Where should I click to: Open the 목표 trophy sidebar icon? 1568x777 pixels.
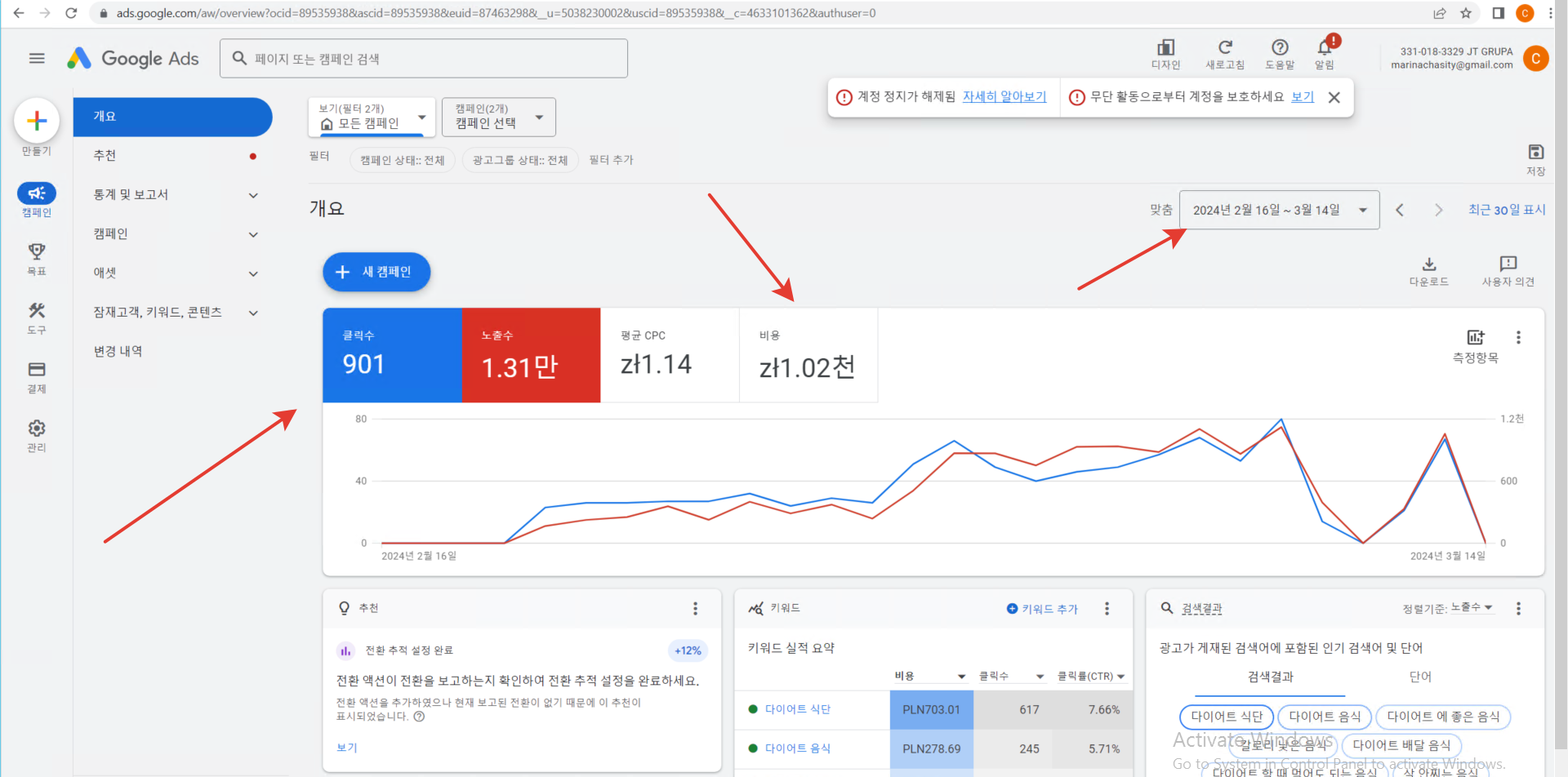pos(37,251)
